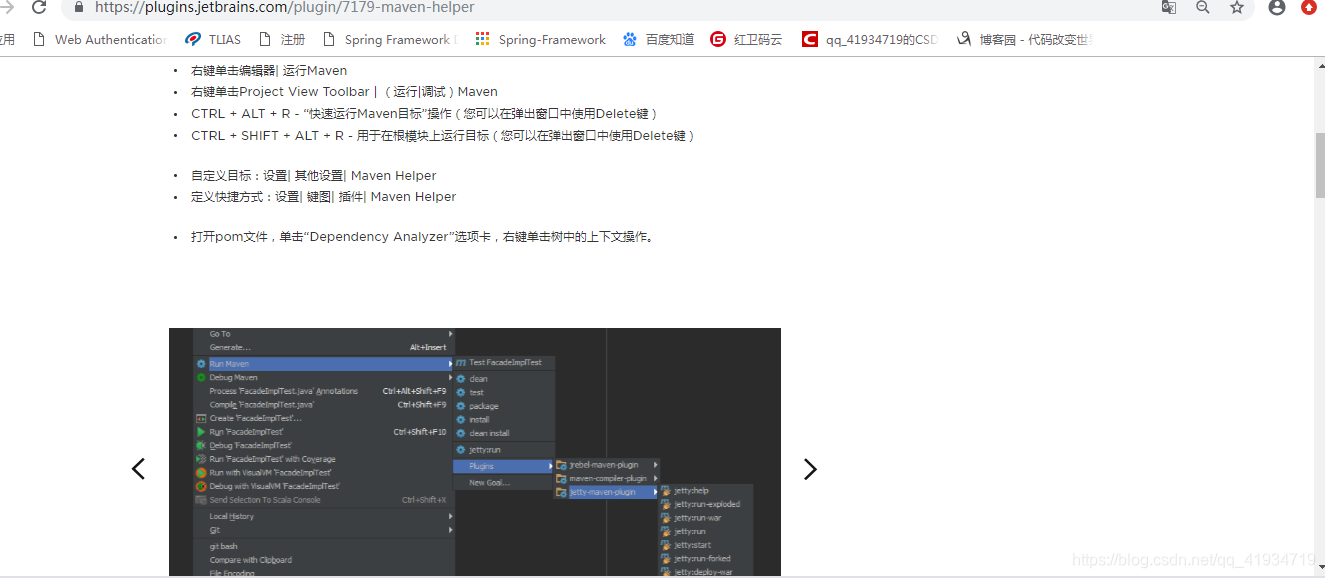Click the 百度知道 paw favicon

tap(630, 39)
